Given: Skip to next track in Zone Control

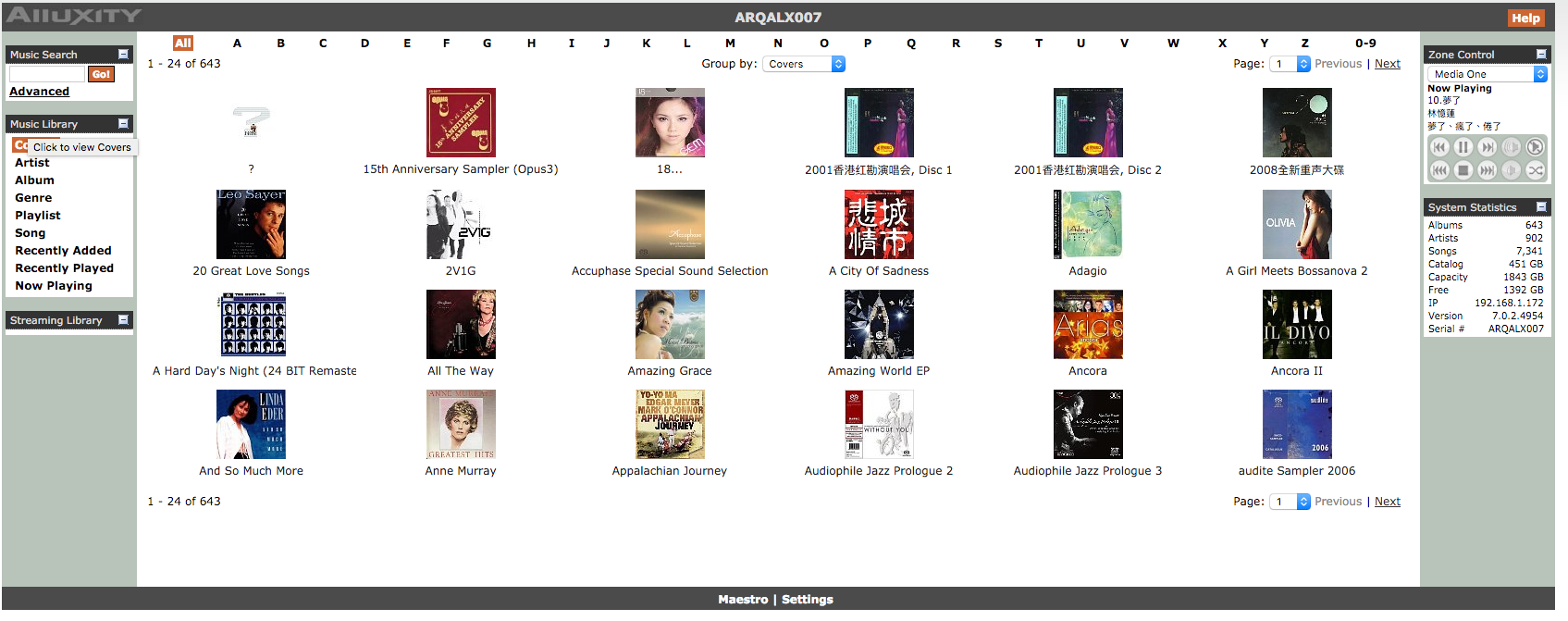Looking at the screenshot, I should [x=1487, y=147].
